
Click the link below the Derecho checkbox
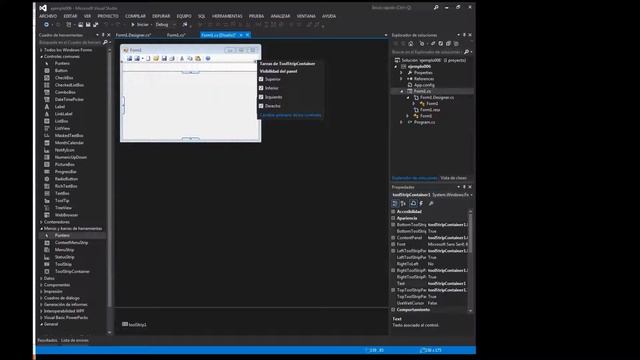tap(290, 115)
